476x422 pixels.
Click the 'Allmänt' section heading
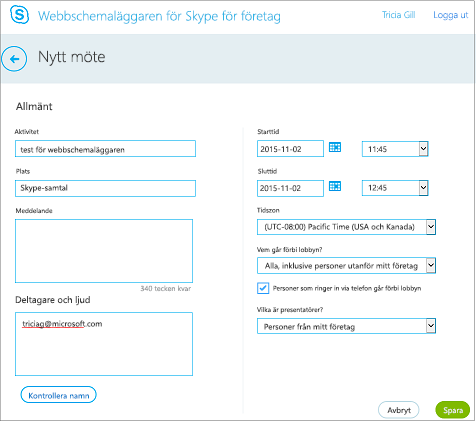click(x=34, y=106)
